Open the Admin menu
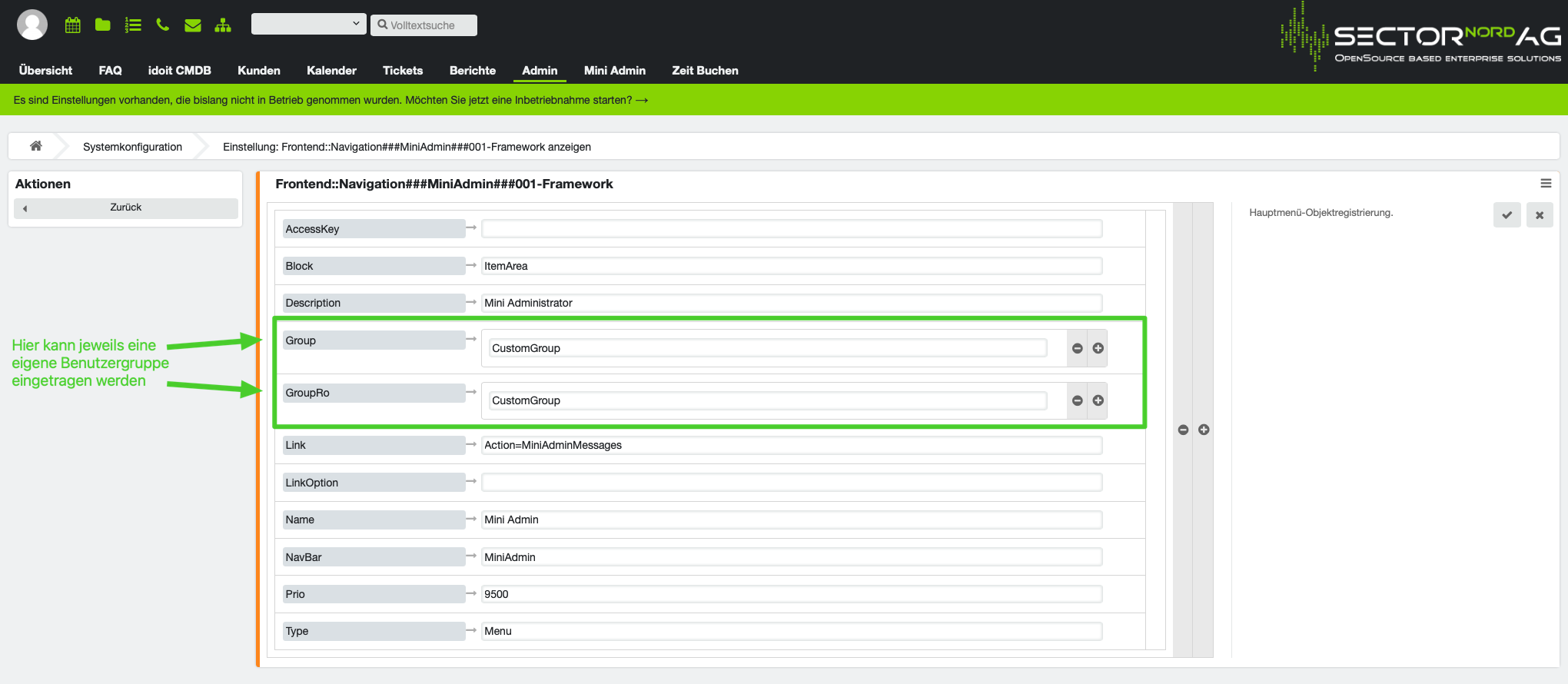The height and width of the screenshot is (684, 1568). [540, 70]
